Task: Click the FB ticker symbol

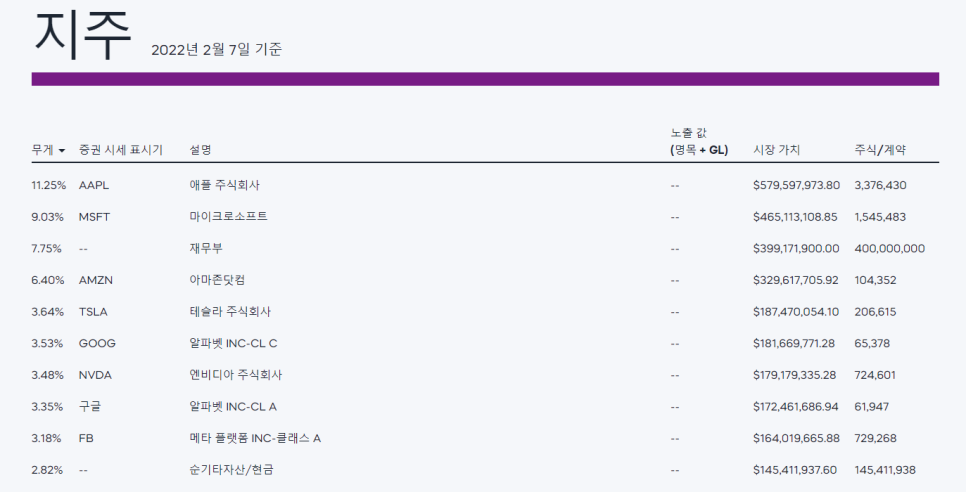Action: click(86, 438)
